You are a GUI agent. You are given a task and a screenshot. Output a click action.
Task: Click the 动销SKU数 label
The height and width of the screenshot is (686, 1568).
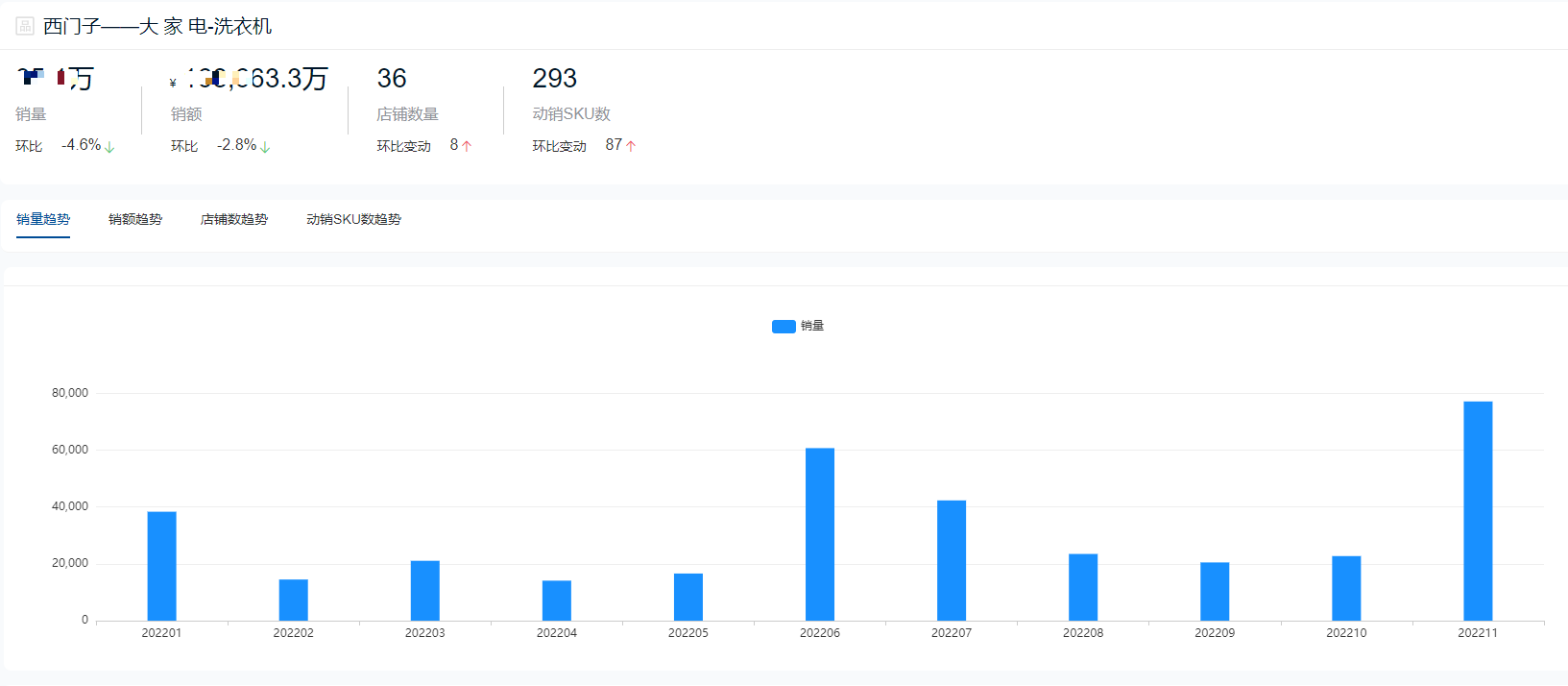pos(571,114)
